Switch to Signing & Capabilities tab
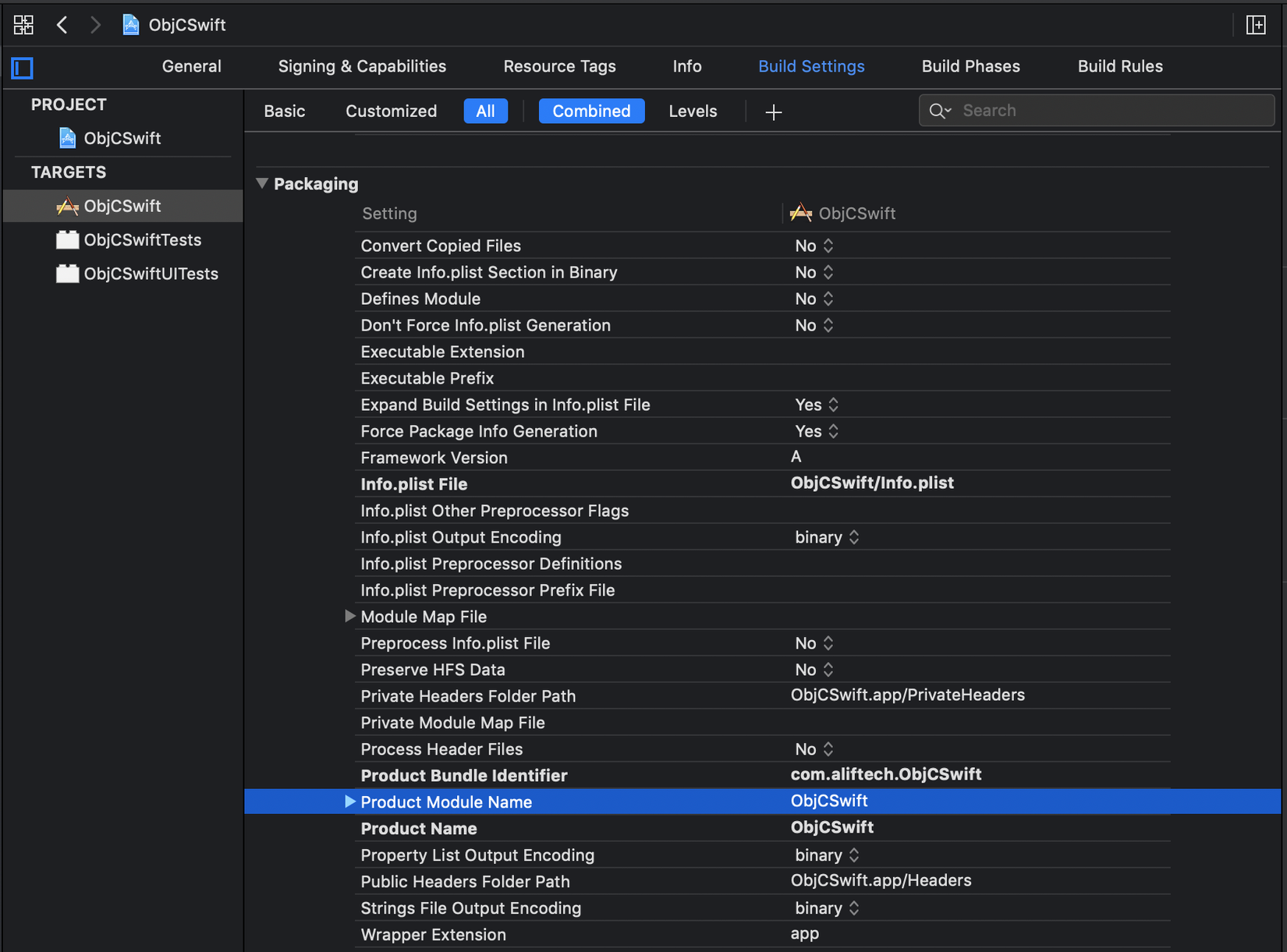The width and height of the screenshot is (1287, 952). [x=362, y=66]
